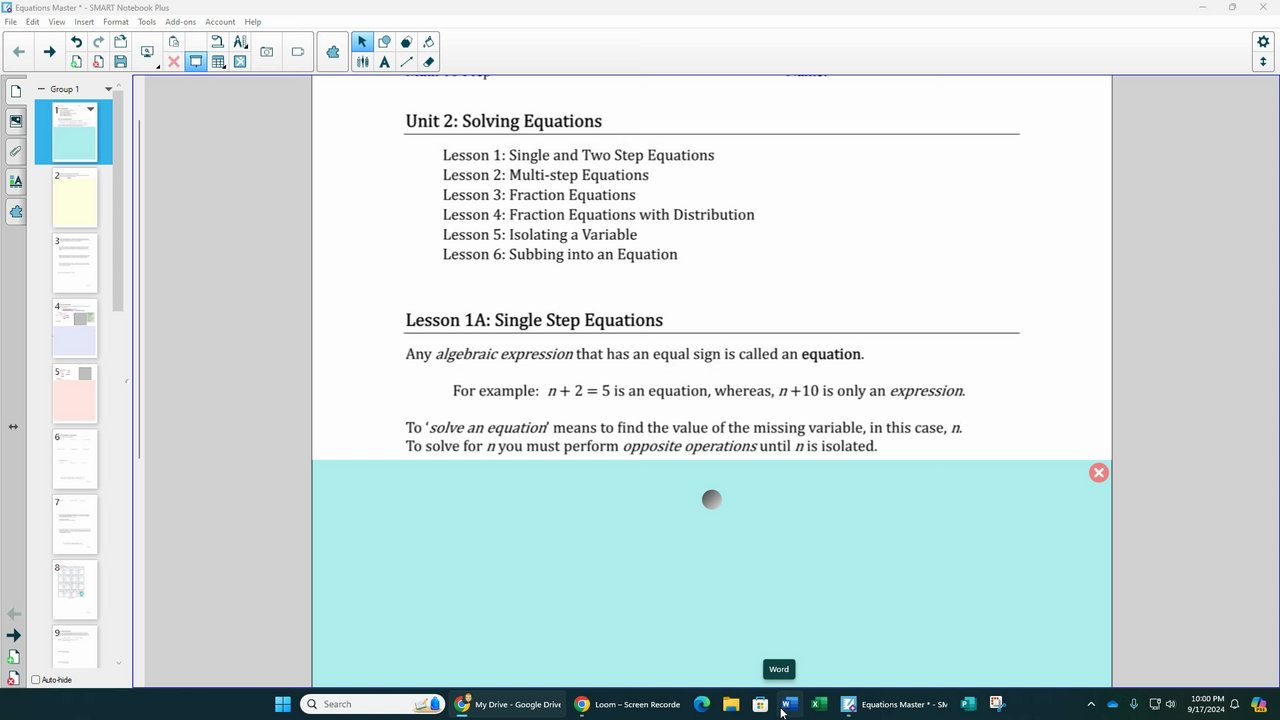Choose the Lines tool

coord(406,62)
